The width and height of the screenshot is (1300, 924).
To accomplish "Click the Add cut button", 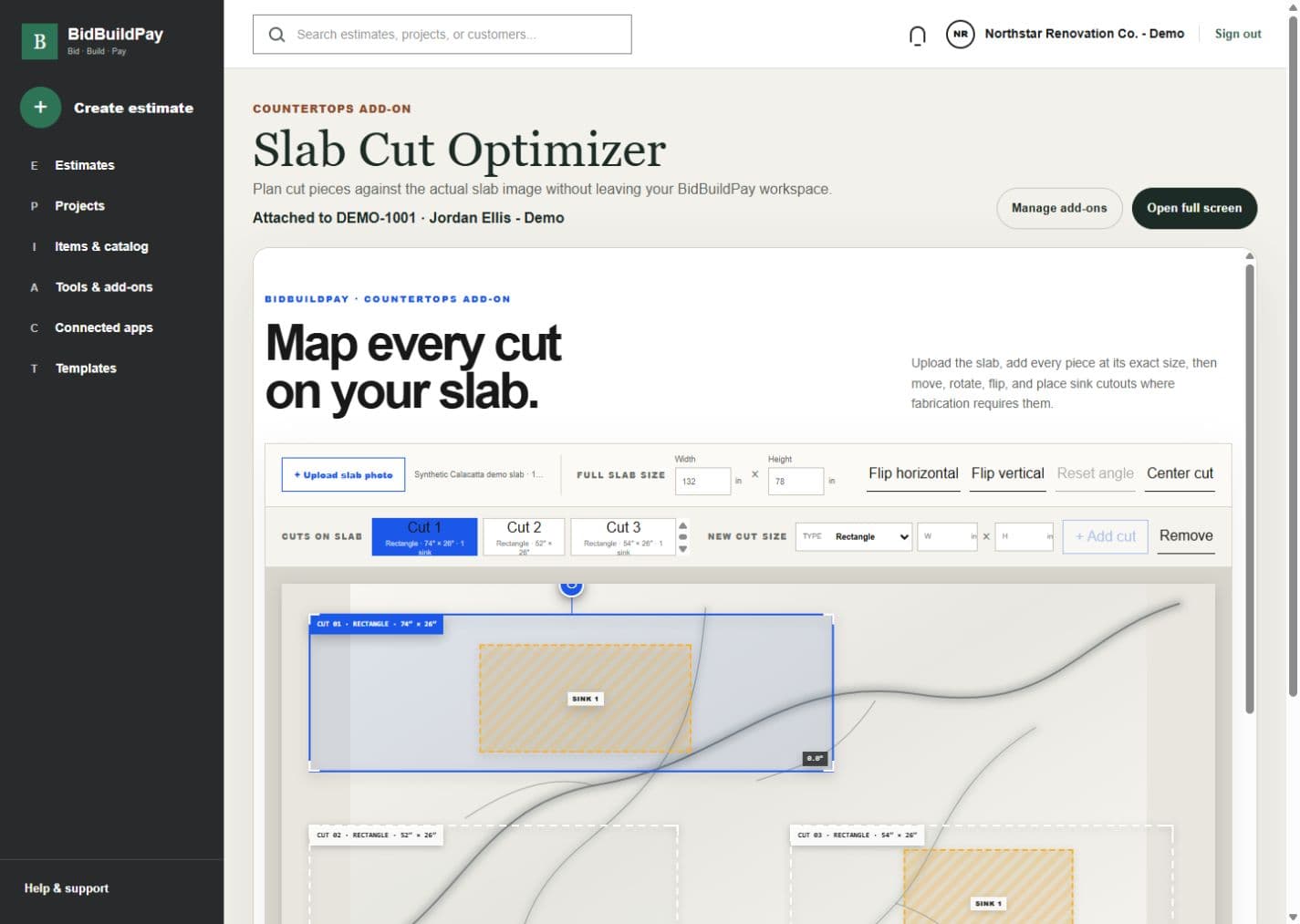I will [1105, 536].
